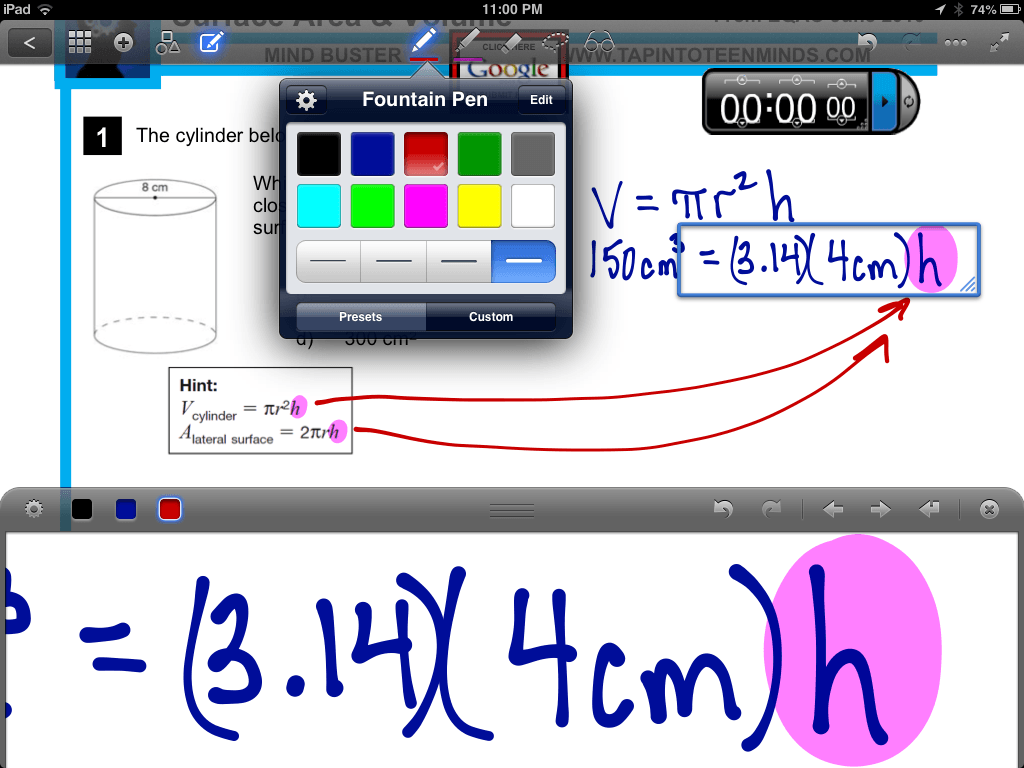
Task: Select the thinnest line width
Action: click(x=328, y=261)
